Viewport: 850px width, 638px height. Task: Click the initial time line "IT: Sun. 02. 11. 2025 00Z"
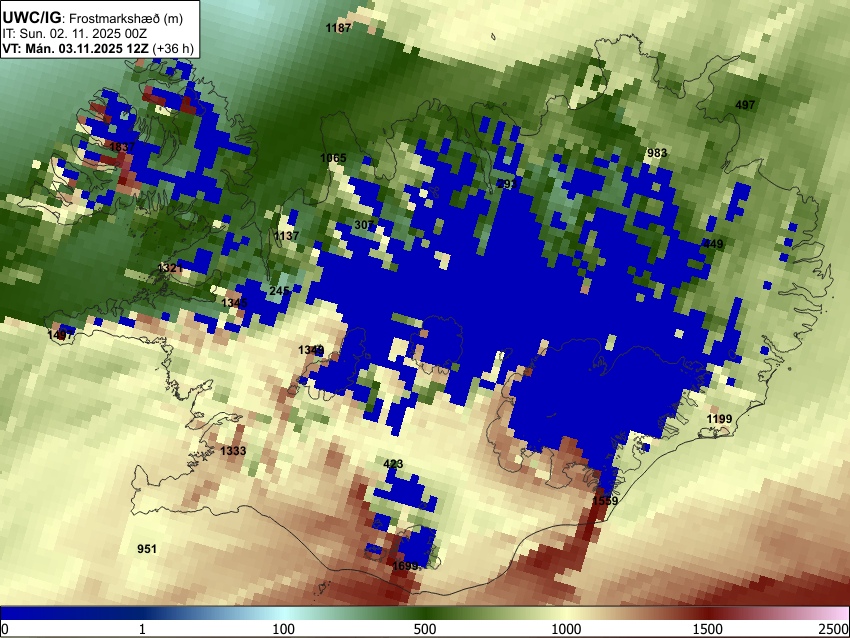pos(74,34)
